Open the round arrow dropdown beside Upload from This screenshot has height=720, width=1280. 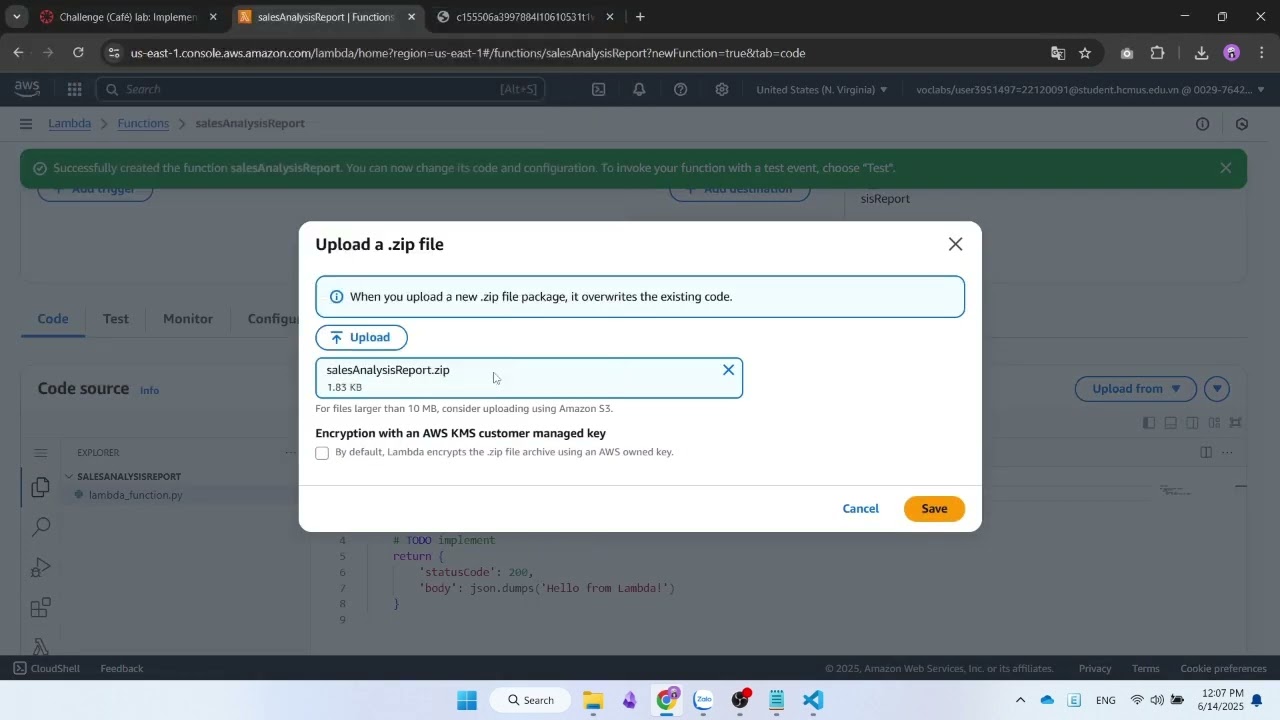1217,389
